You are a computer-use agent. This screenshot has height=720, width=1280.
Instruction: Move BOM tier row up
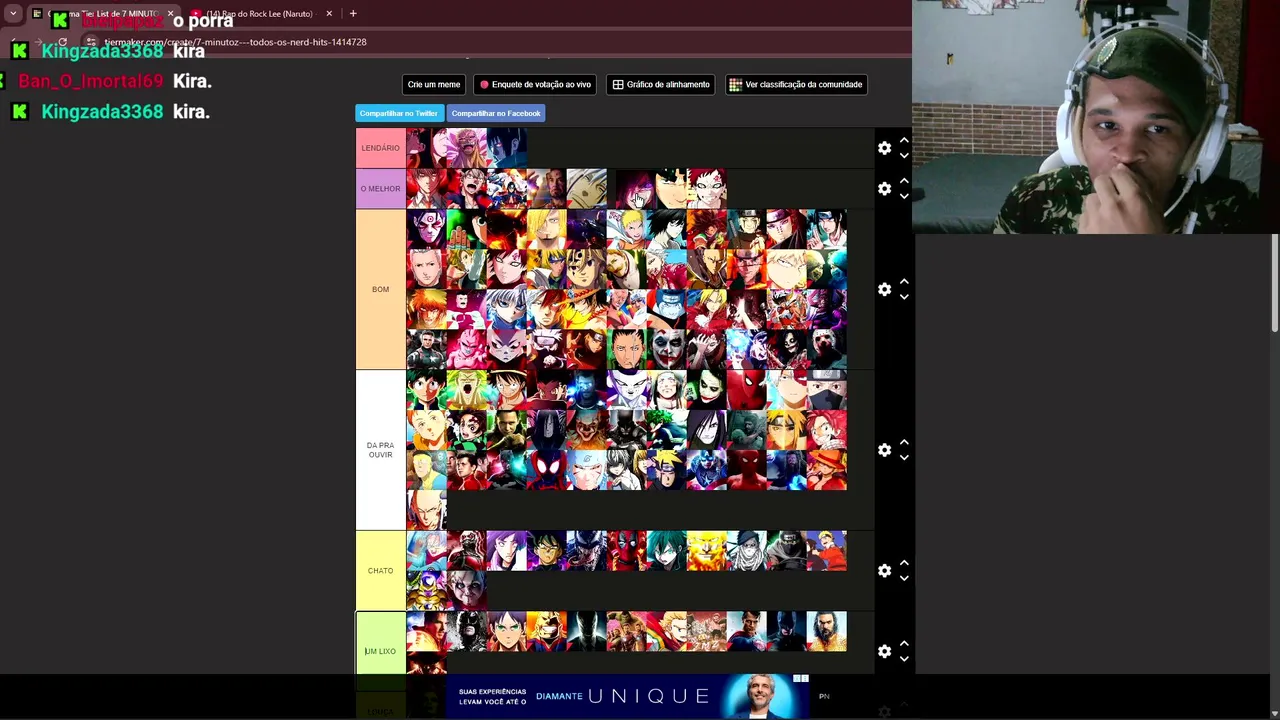click(x=904, y=282)
